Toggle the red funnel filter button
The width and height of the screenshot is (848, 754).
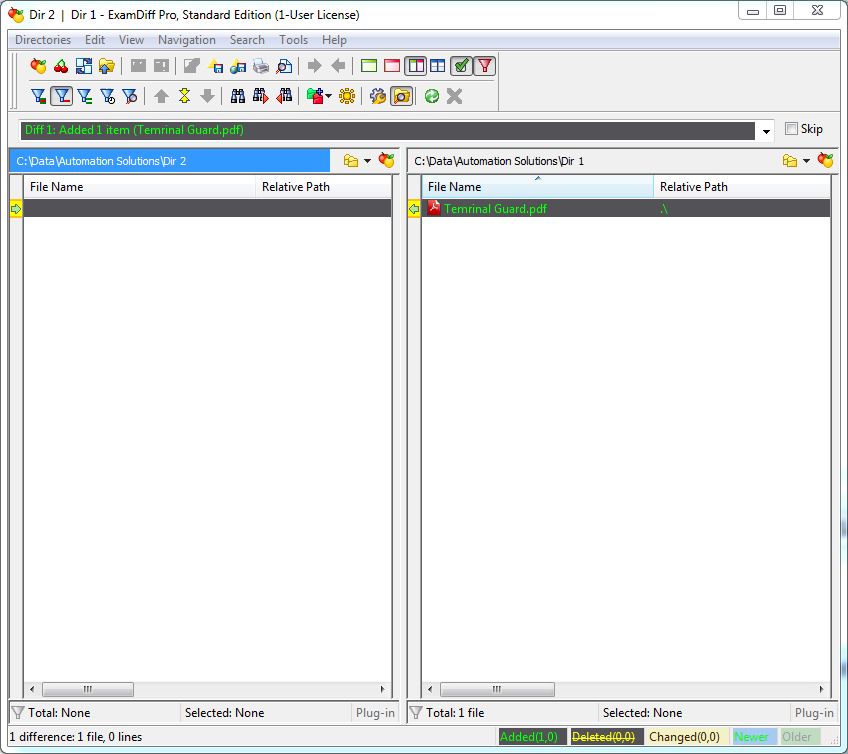[485, 66]
